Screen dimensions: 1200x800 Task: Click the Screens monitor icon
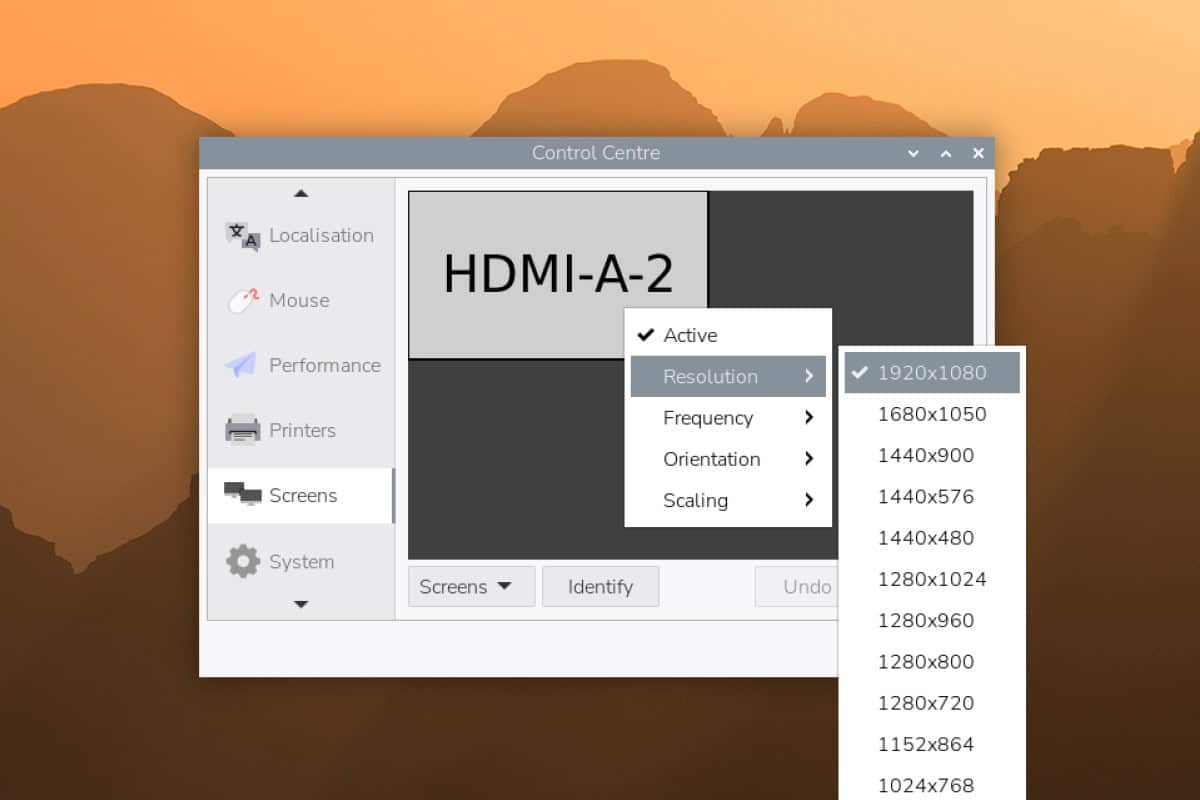click(x=242, y=494)
